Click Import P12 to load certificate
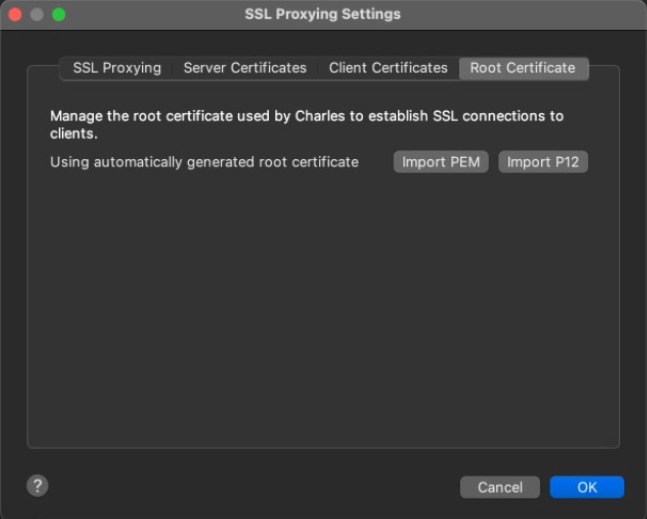The image size is (647, 519). [x=543, y=162]
